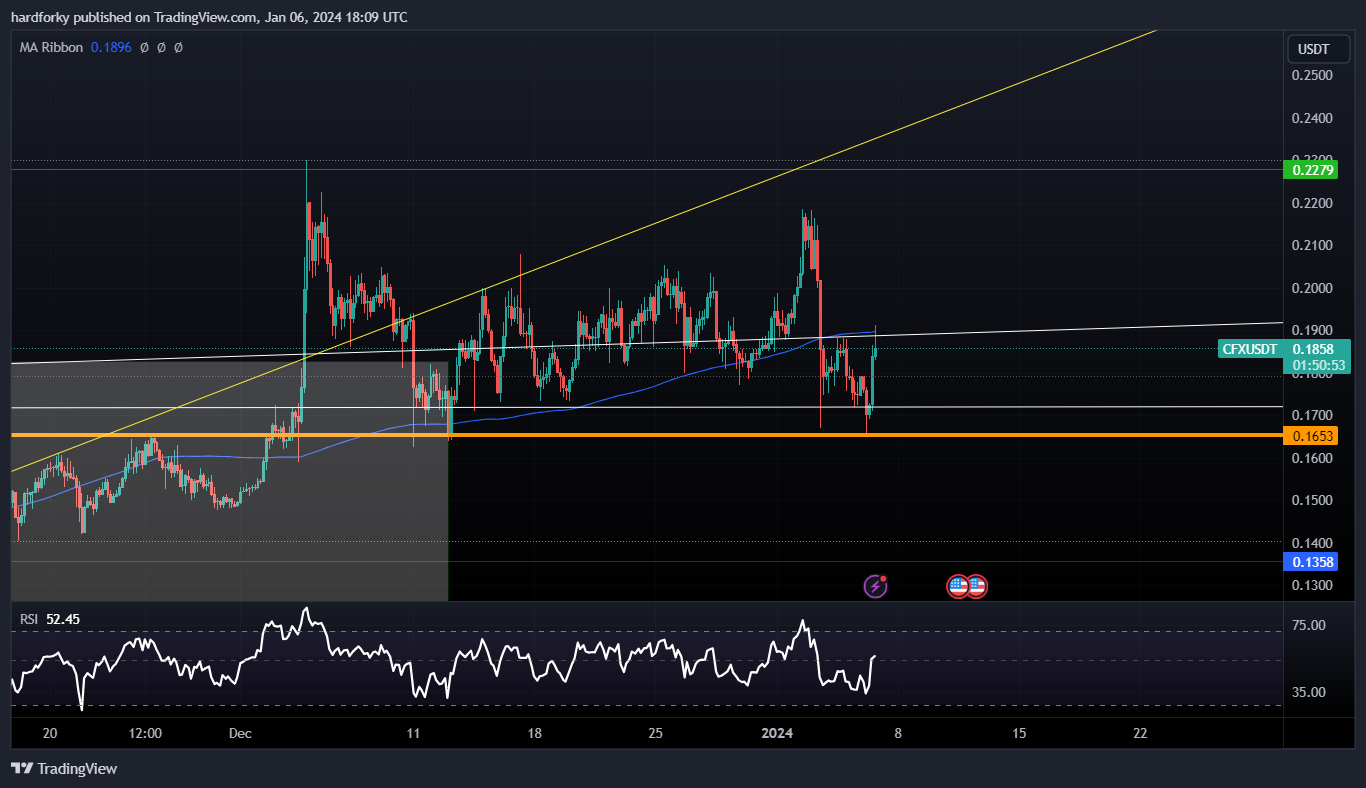The image size is (1366, 788).
Task: Open the partly hidden US flag event icon
Action: tap(978, 586)
